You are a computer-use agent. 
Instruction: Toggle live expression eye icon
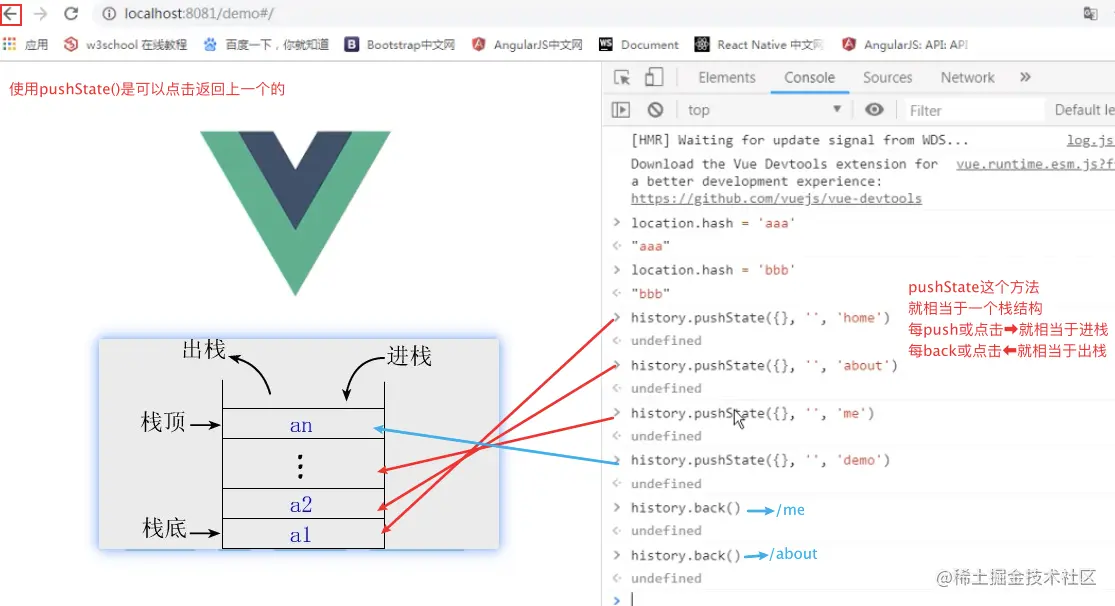(x=874, y=110)
